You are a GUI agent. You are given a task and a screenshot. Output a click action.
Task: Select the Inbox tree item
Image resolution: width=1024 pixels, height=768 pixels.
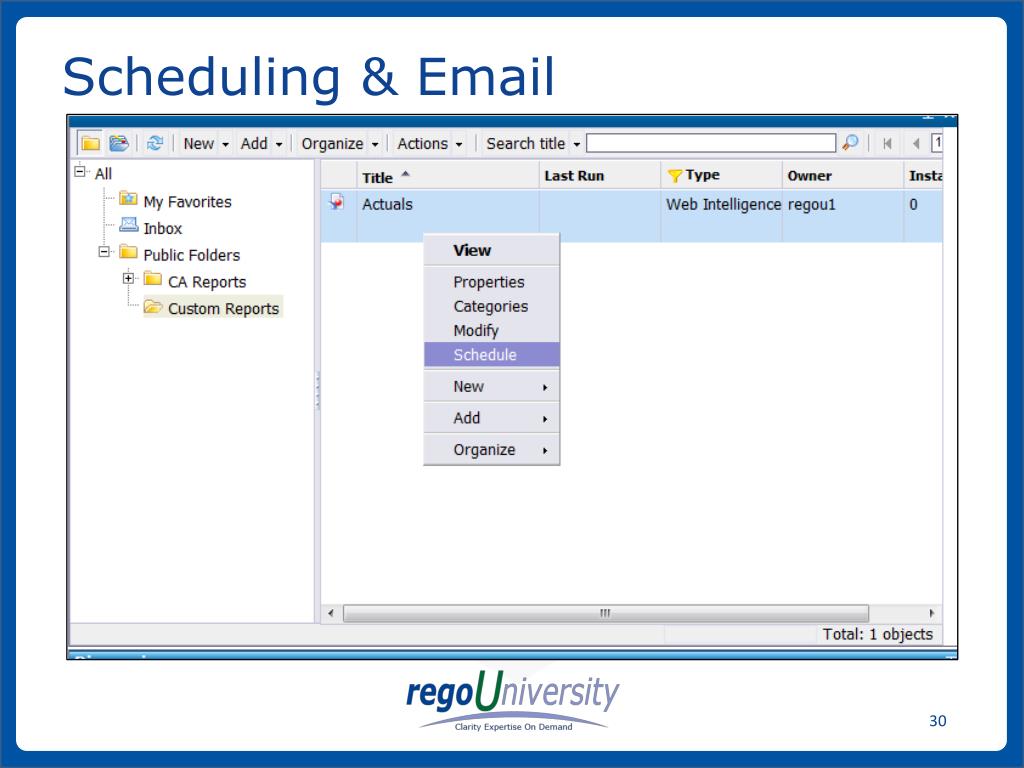tap(163, 229)
